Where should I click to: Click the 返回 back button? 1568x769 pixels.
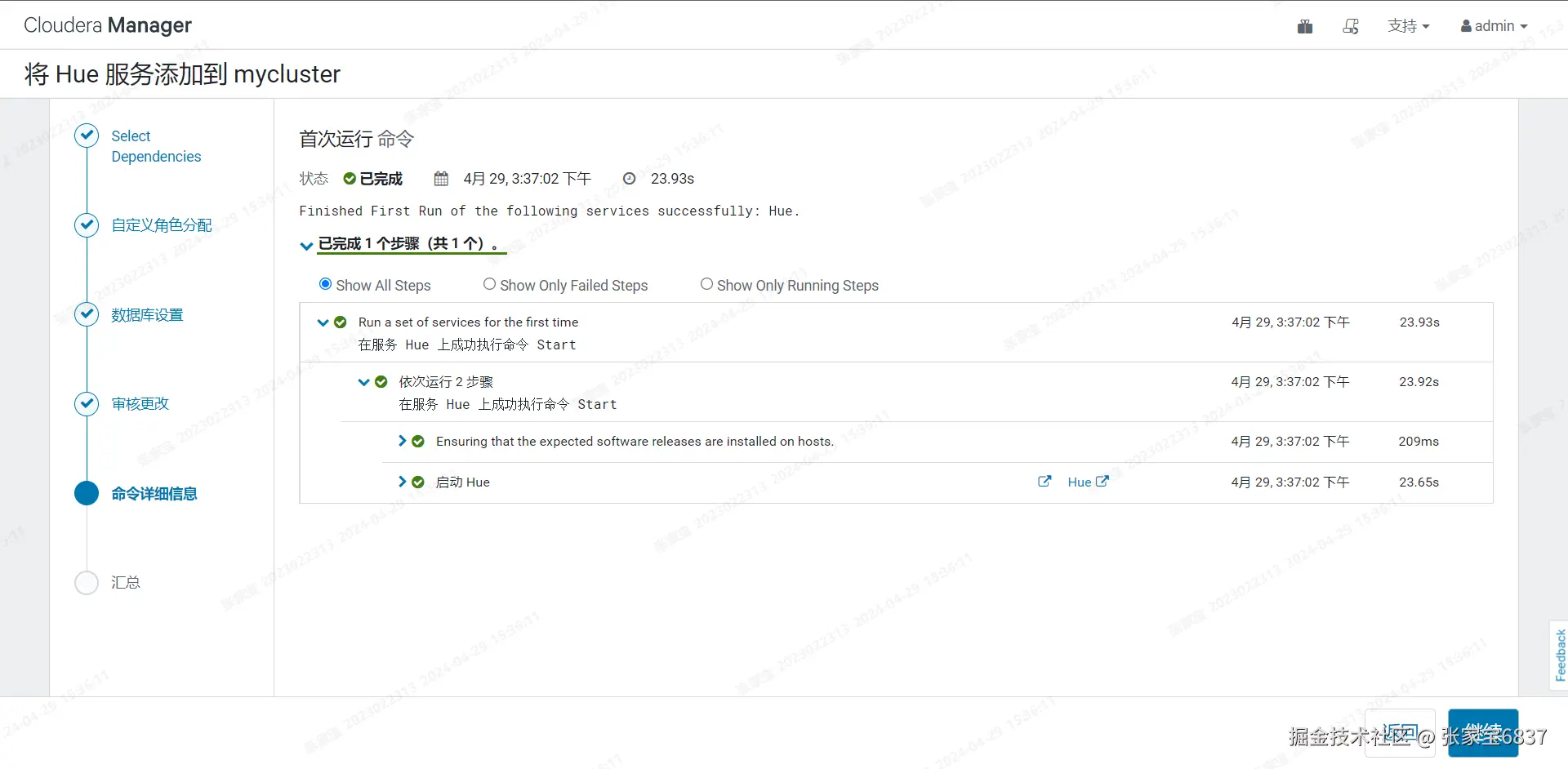pyautogui.click(x=1400, y=733)
